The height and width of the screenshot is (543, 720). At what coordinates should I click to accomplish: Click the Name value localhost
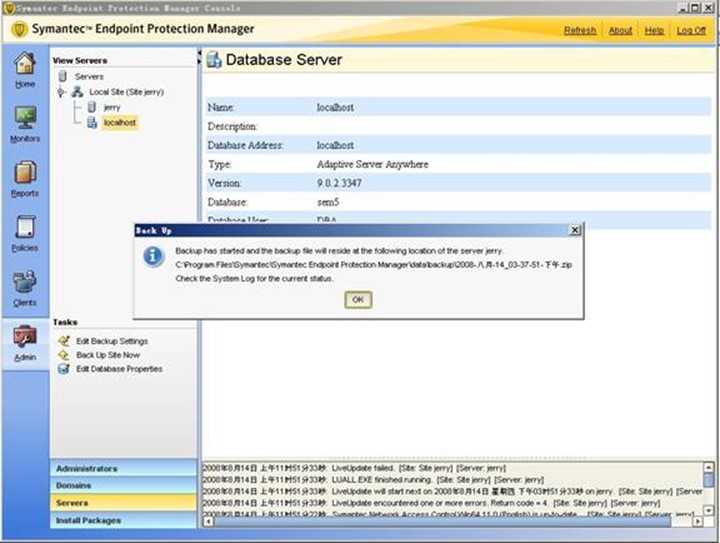pos(335,107)
